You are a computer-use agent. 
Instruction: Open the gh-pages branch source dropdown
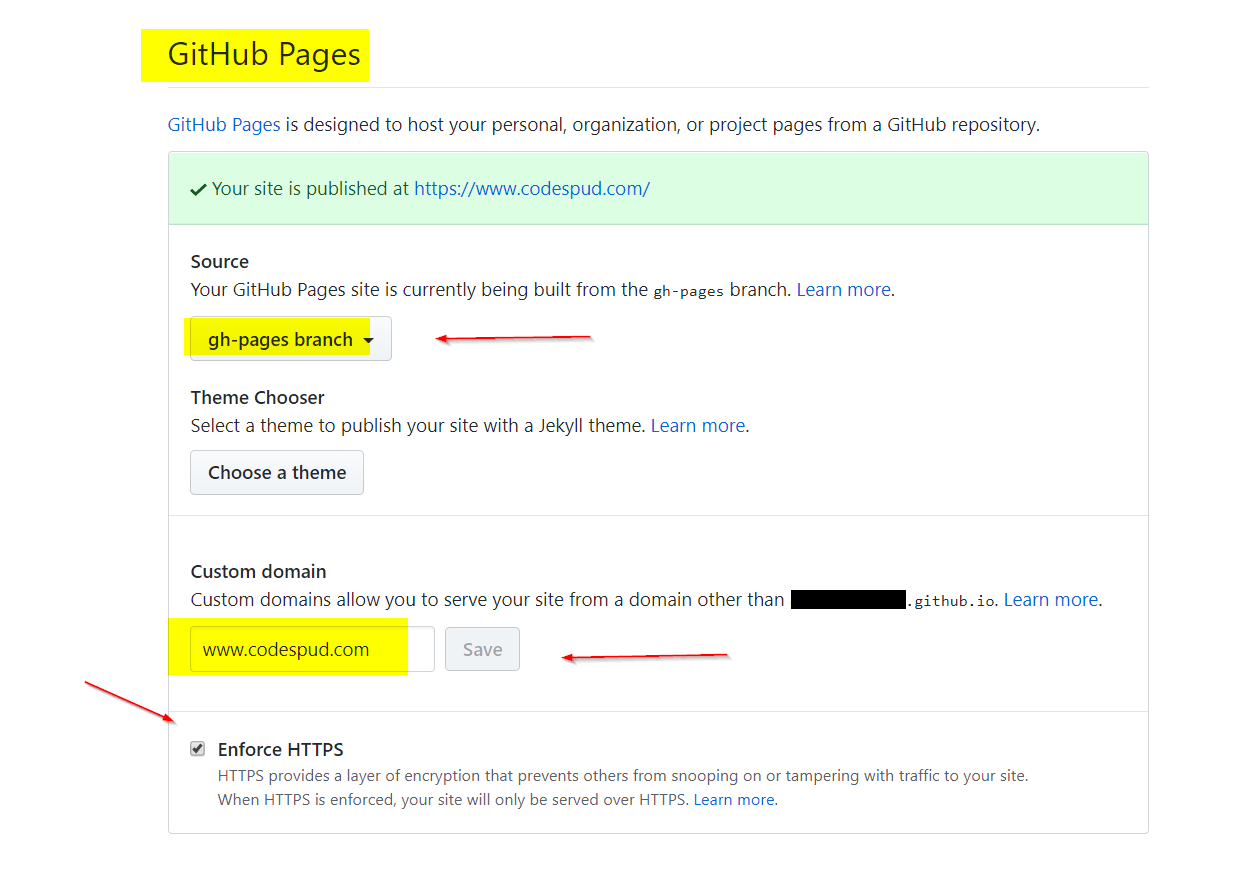click(x=291, y=339)
